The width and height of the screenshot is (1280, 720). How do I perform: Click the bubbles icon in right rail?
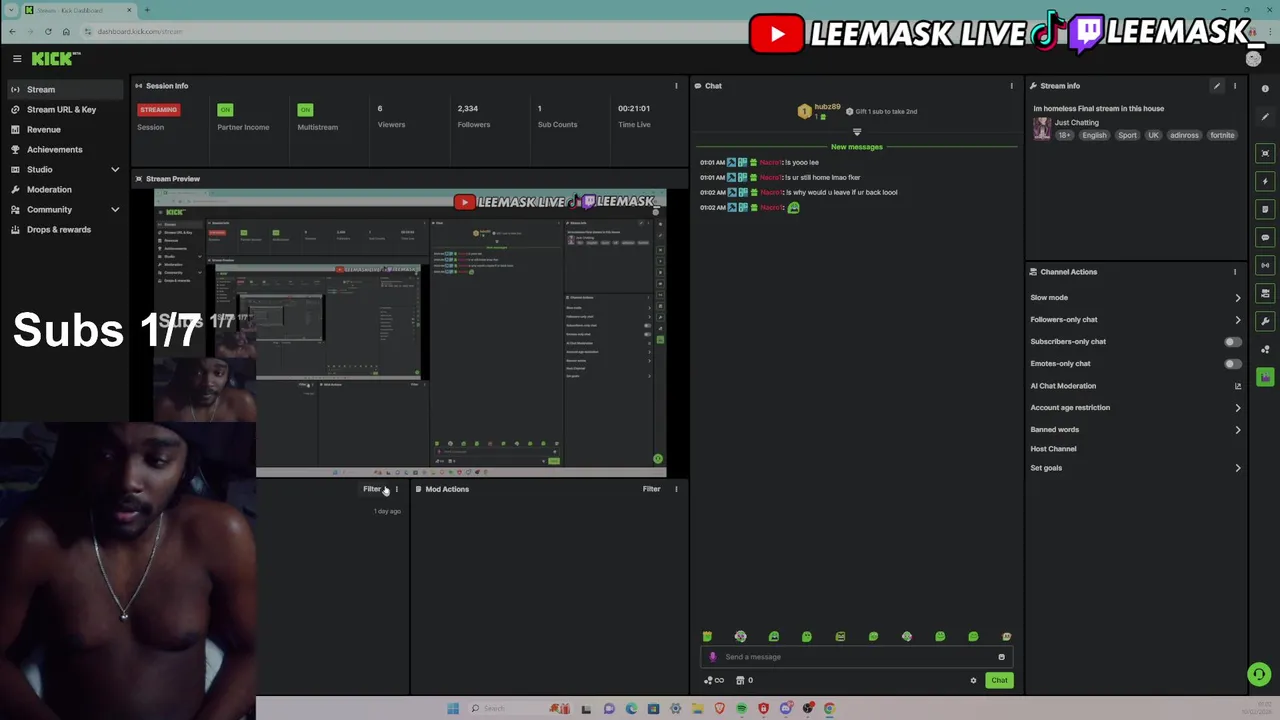click(x=1265, y=349)
